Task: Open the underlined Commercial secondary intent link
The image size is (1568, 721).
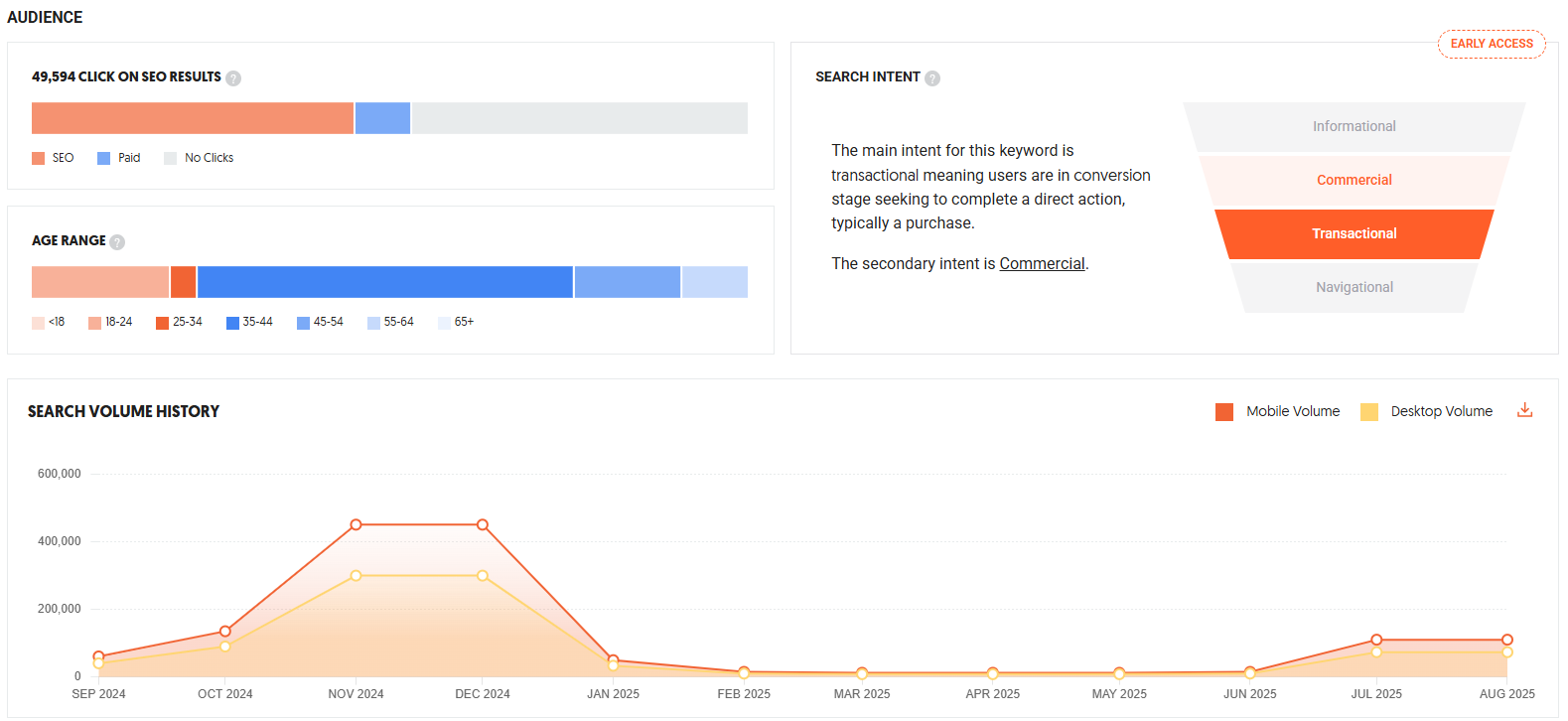Action: tap(1042, 264)
